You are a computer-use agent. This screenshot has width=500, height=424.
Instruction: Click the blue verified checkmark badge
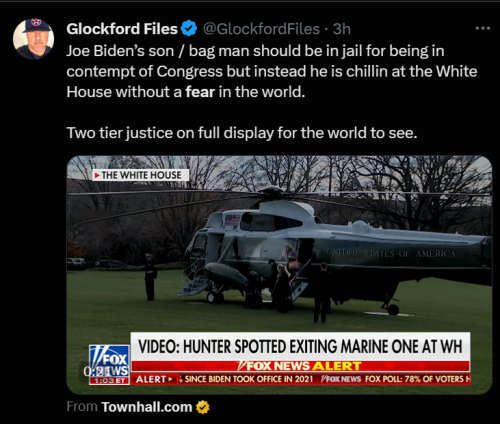[189, 29]
